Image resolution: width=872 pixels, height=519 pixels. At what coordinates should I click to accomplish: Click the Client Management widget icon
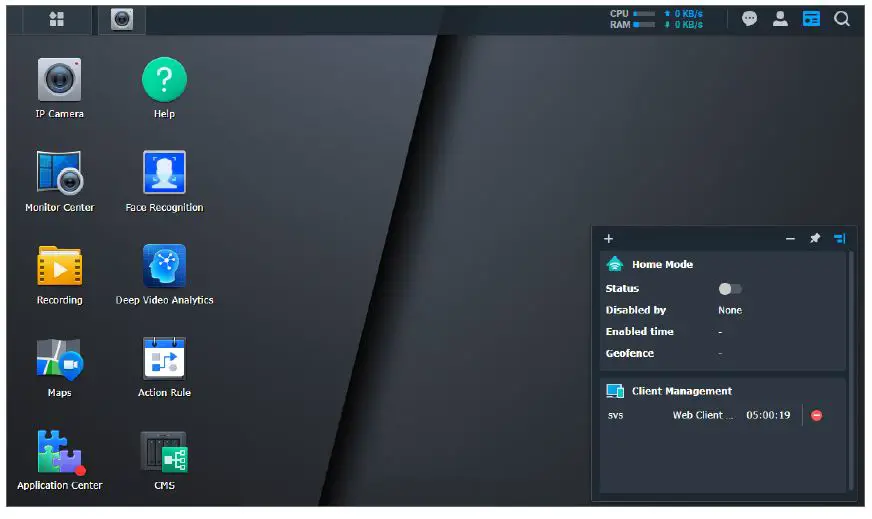(x=615, y=391)
